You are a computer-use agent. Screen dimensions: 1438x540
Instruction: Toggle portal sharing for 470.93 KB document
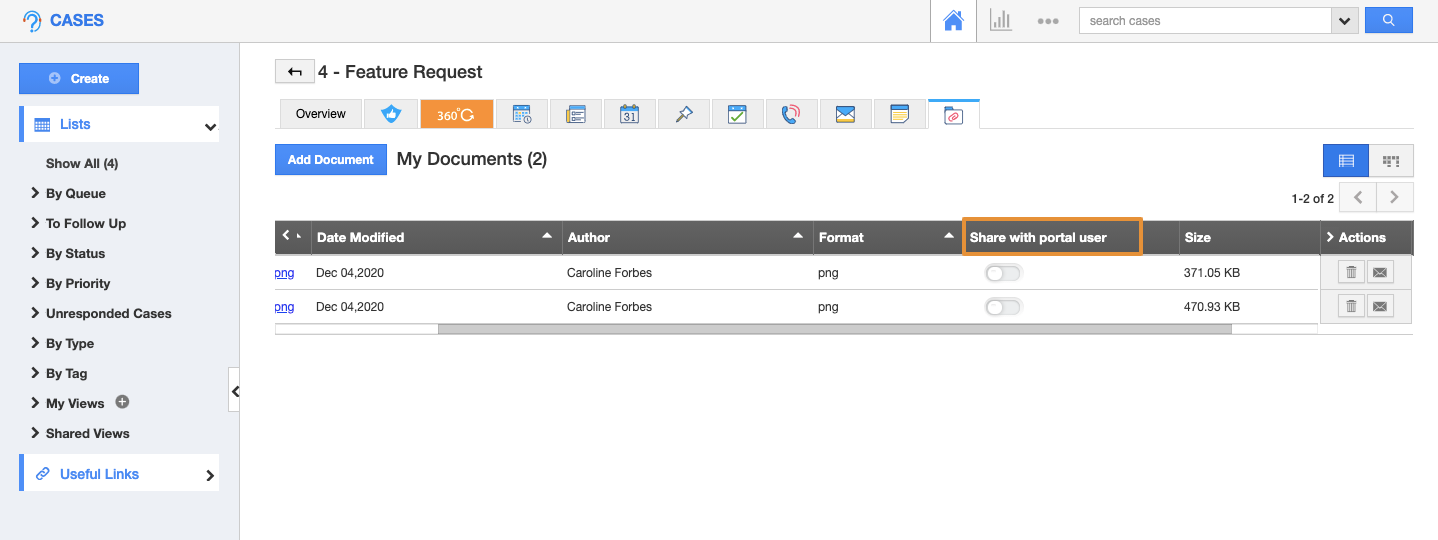coord(1003,307)
